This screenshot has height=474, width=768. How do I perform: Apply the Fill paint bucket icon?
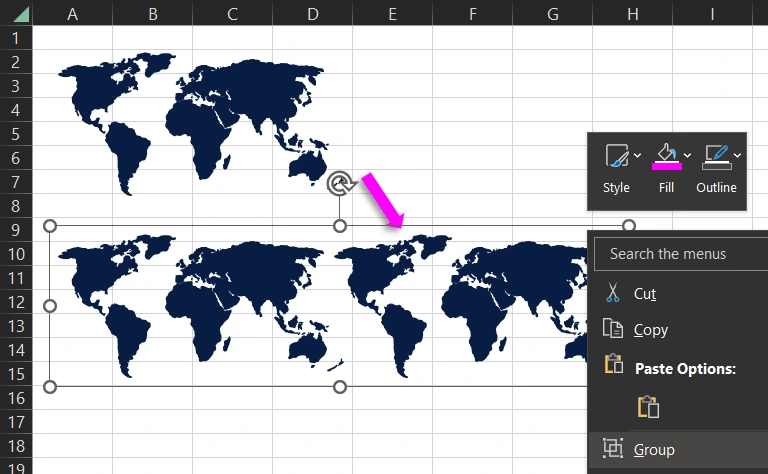[667, 153]
